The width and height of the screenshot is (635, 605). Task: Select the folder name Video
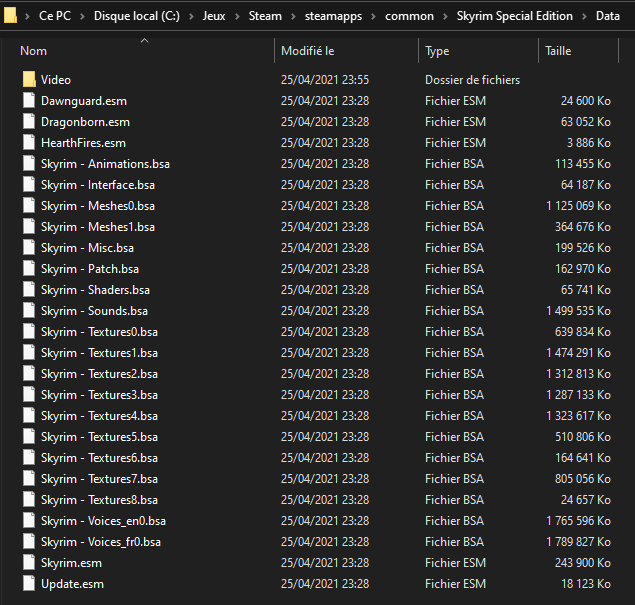56,80
